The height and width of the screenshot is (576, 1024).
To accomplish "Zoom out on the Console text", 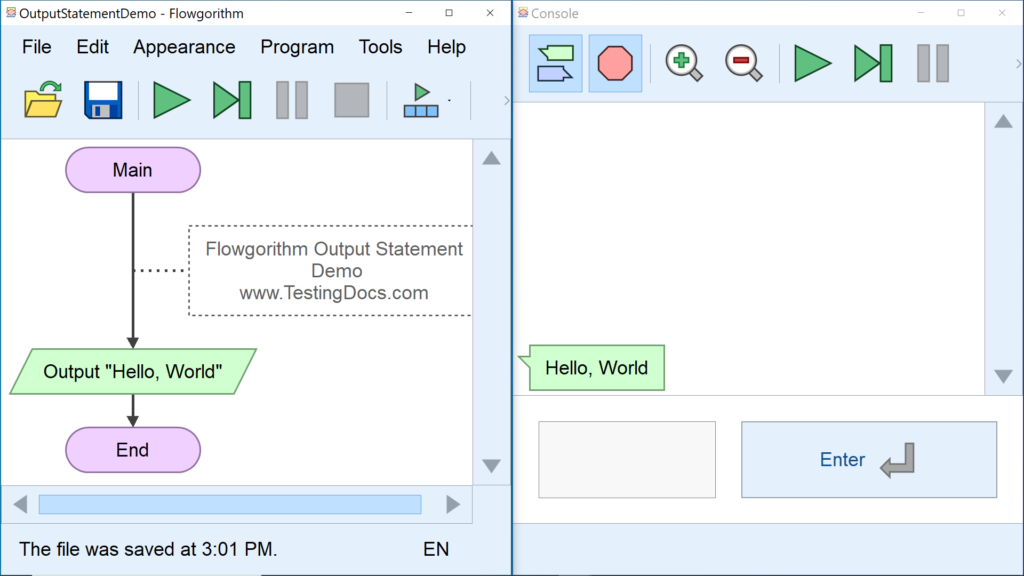I will tap(744, 64).
